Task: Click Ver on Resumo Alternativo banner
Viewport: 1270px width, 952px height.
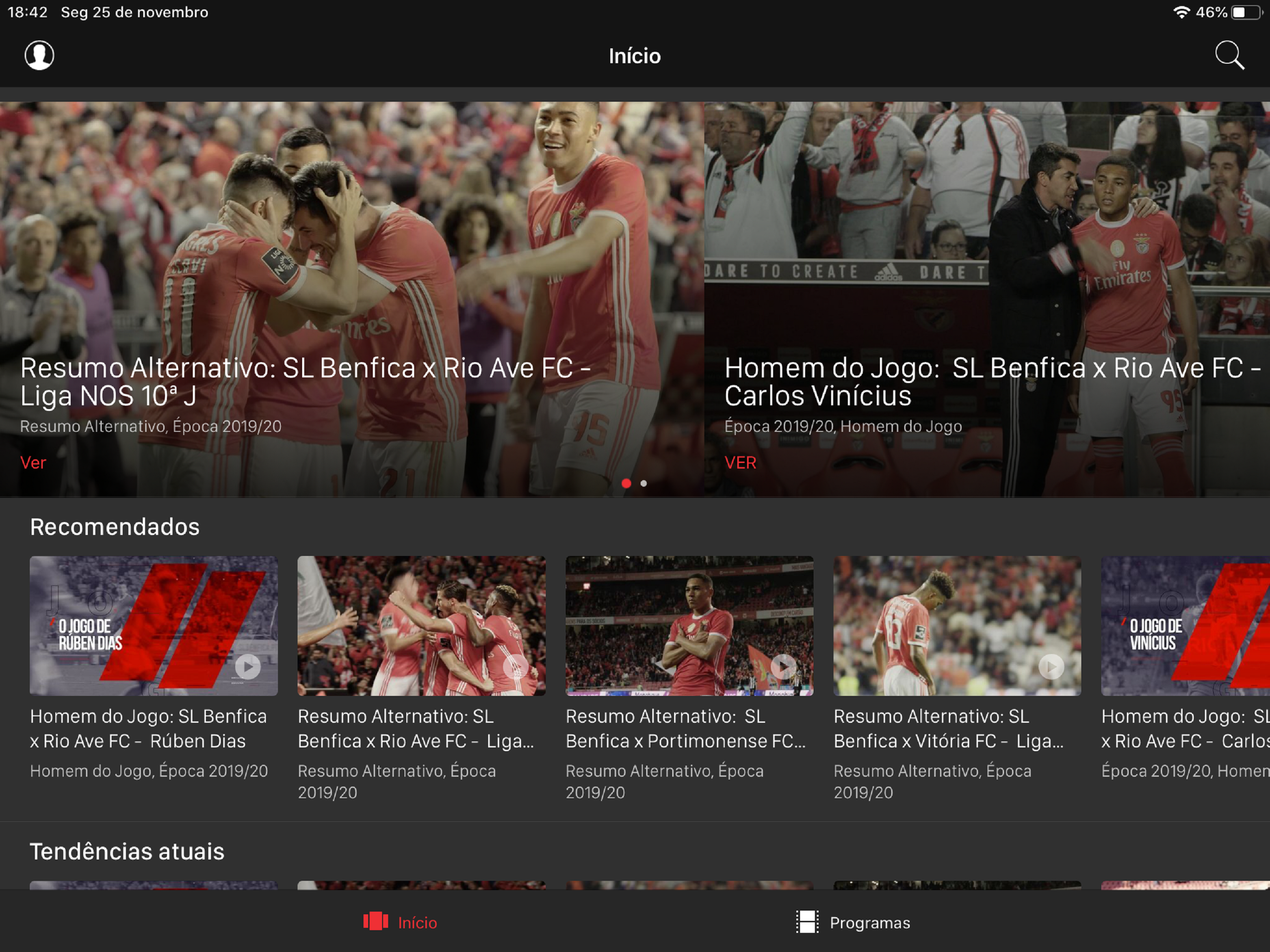Action: (x=33, y=463)
